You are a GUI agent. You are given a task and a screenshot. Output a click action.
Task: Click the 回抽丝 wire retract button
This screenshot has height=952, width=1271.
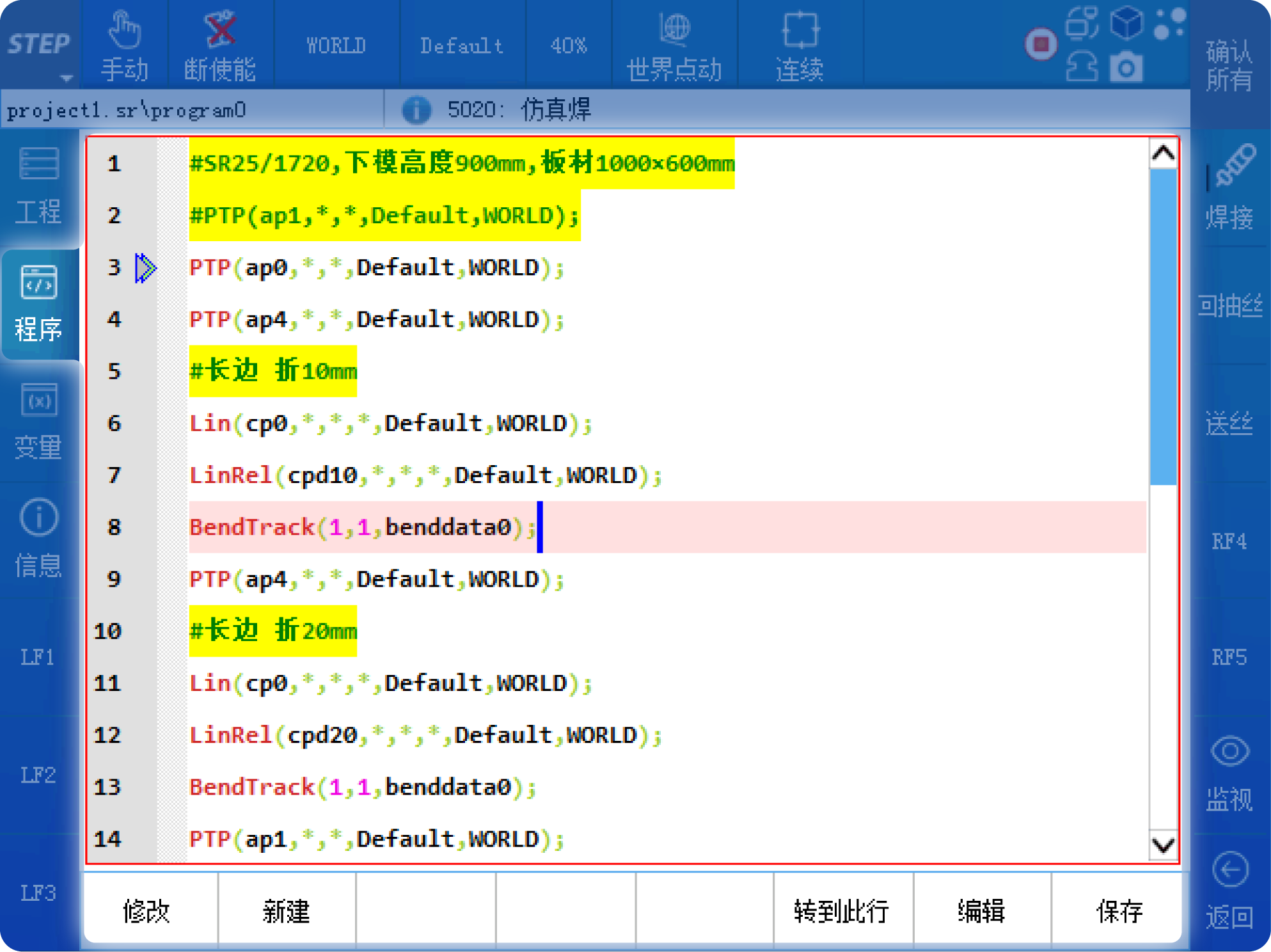point(1230,306)
